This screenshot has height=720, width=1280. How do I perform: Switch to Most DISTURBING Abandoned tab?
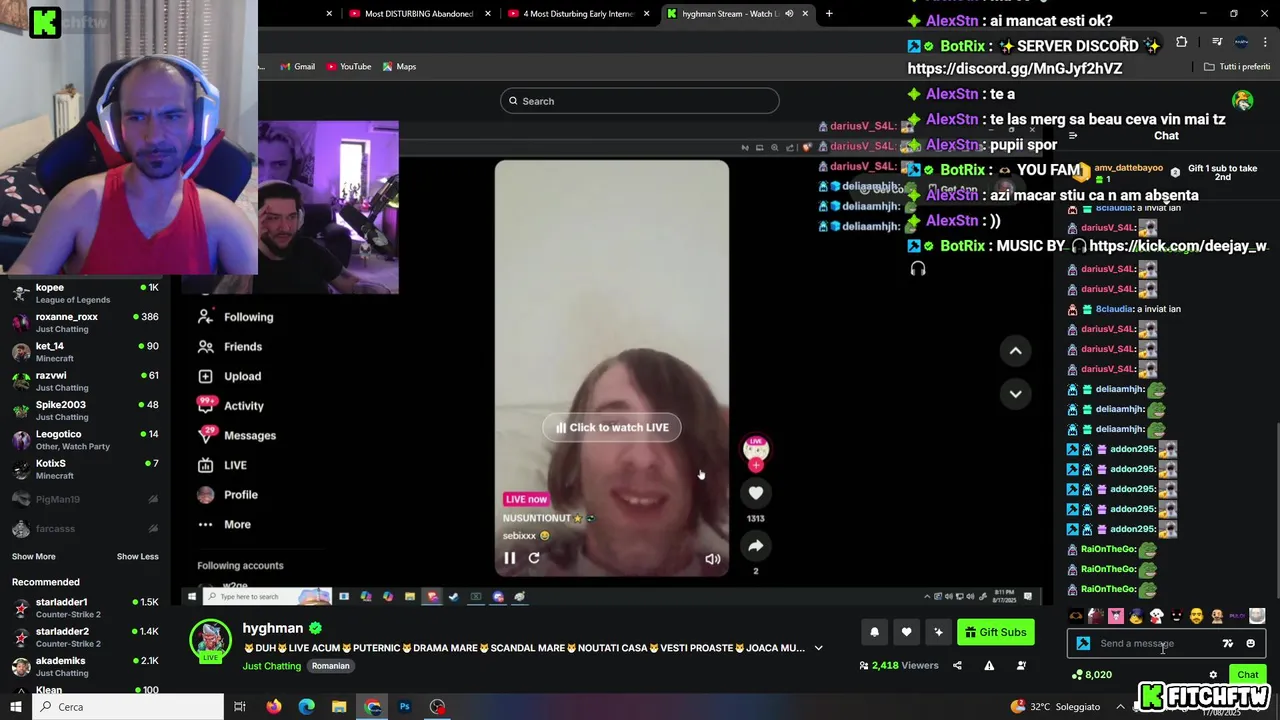[x=419, y=14]
